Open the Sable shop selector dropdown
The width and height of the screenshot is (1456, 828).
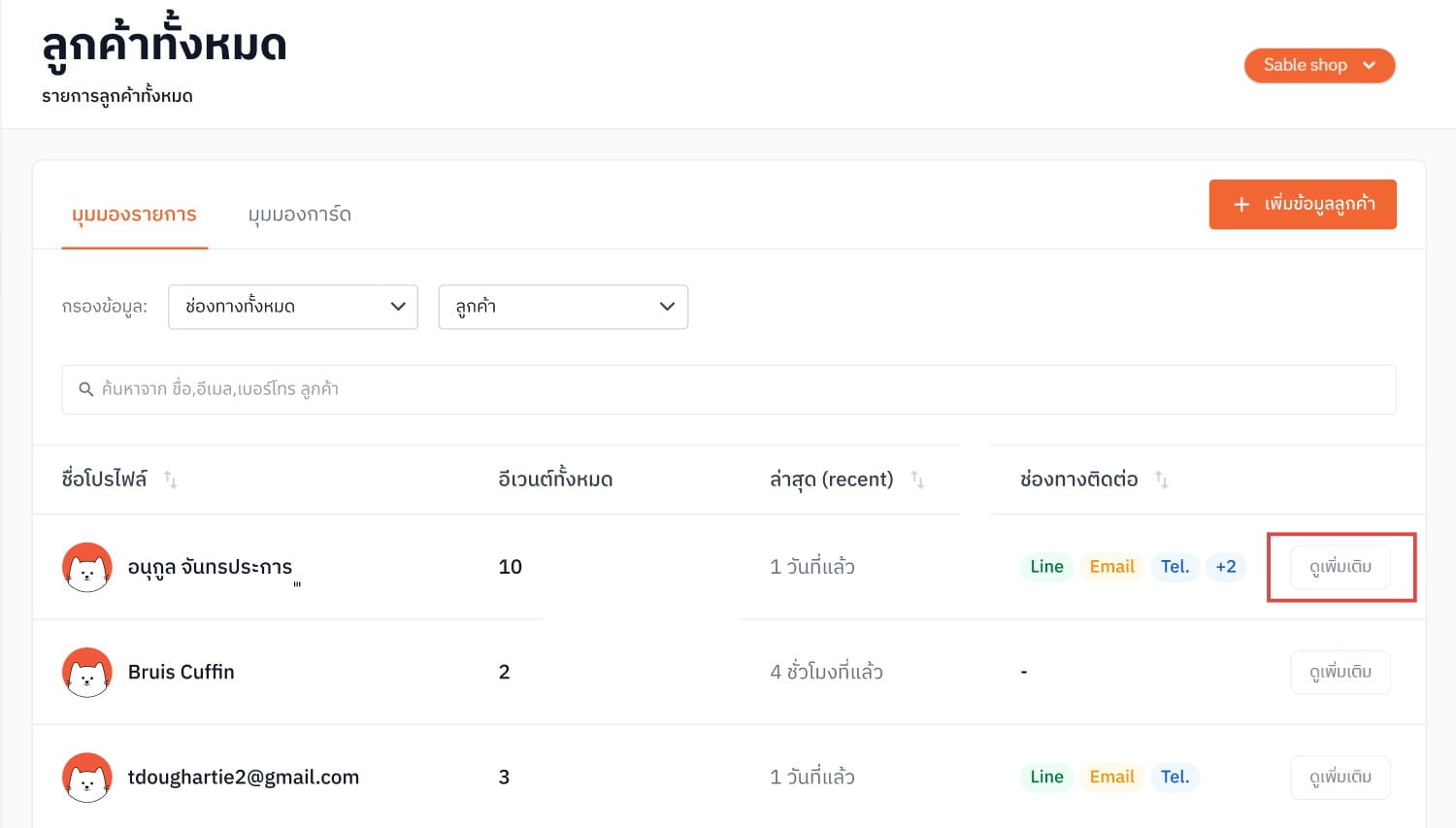[1319, 65]
